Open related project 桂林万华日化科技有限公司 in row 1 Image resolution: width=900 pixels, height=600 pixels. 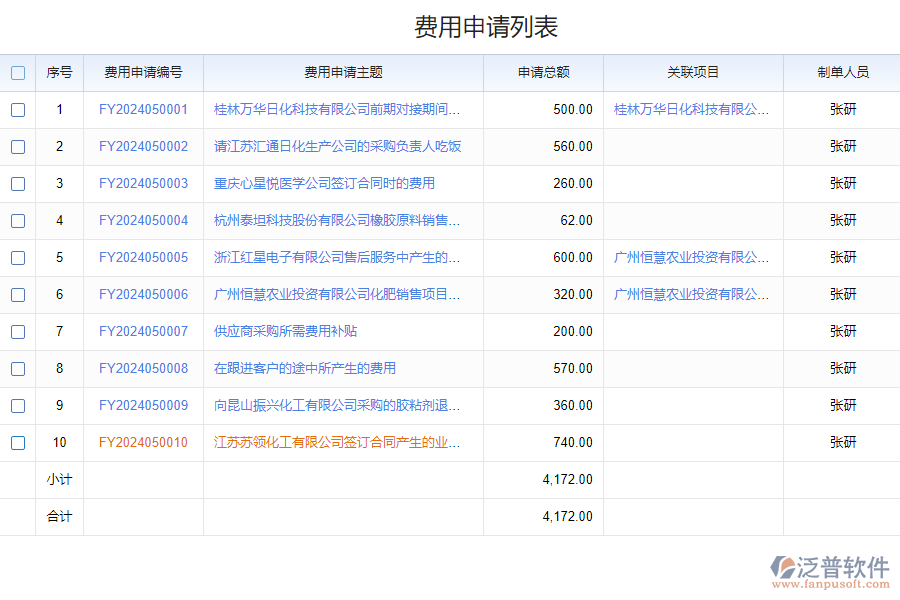click(690, 110)
